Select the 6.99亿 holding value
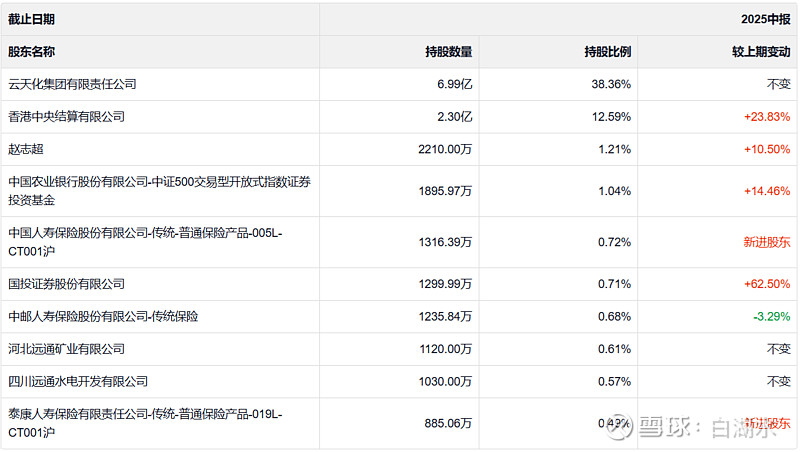This screenshot has height=452, width=800. pos(454,84)
